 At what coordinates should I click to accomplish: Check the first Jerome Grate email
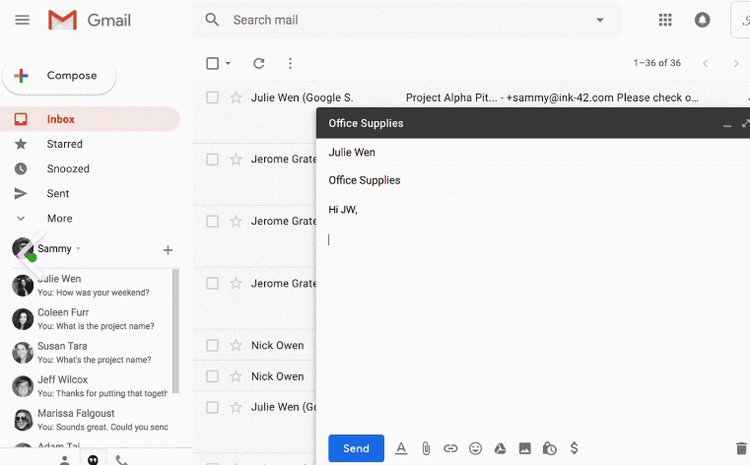(212, 159)
